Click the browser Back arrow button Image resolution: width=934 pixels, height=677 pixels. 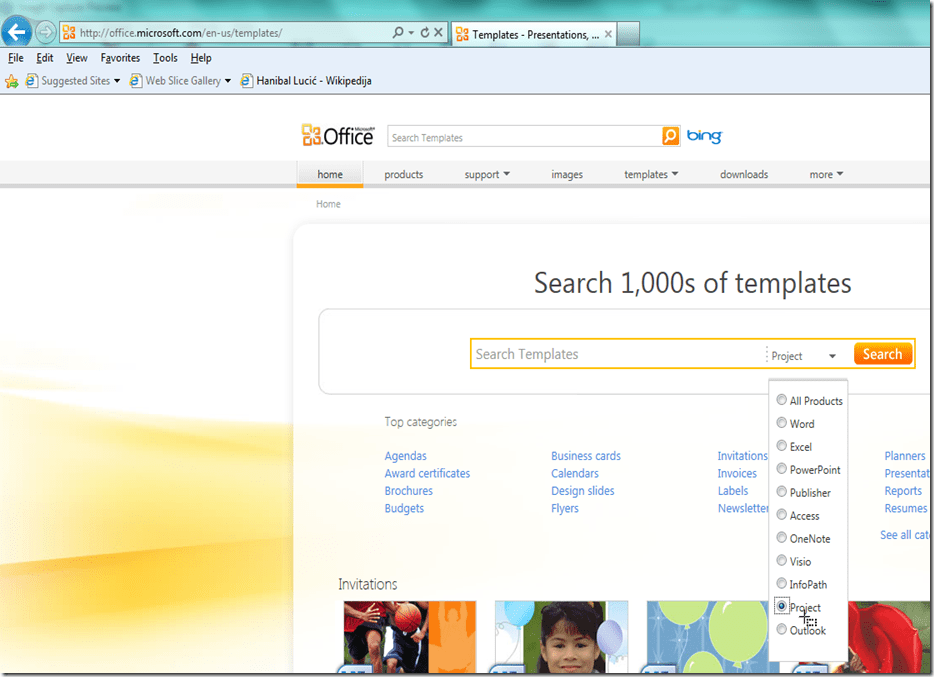pos(17,32)
